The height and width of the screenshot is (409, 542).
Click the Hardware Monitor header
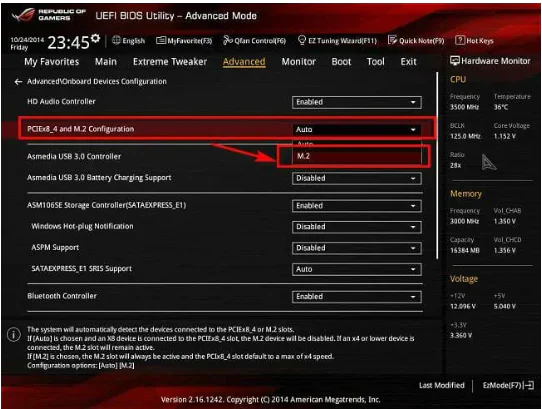tap(490, 61)
